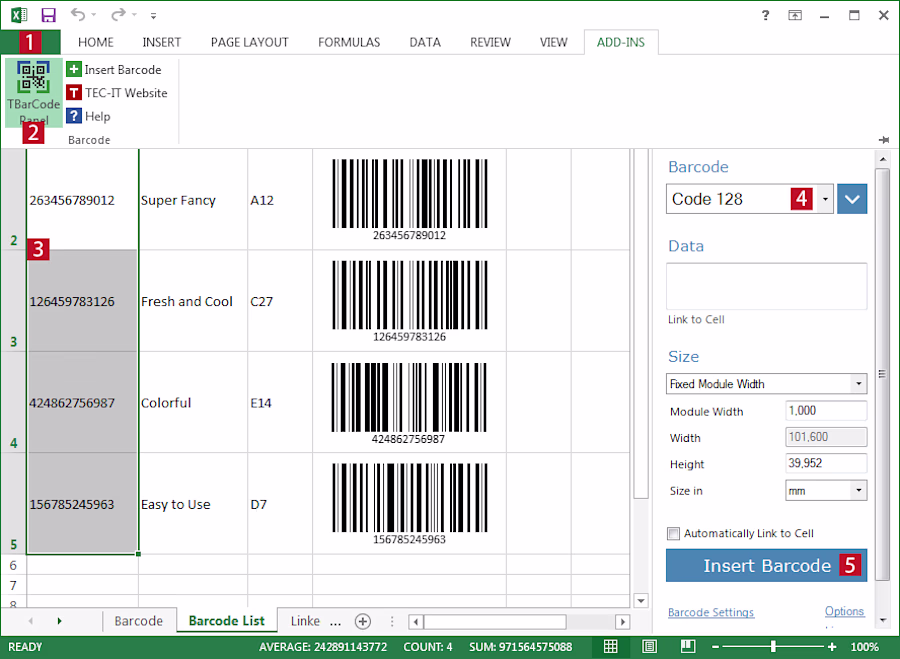Open the Code 128 barcode type dropdown
The width and height of the screenshot is (900, 659).
click(x=825, y=199)
